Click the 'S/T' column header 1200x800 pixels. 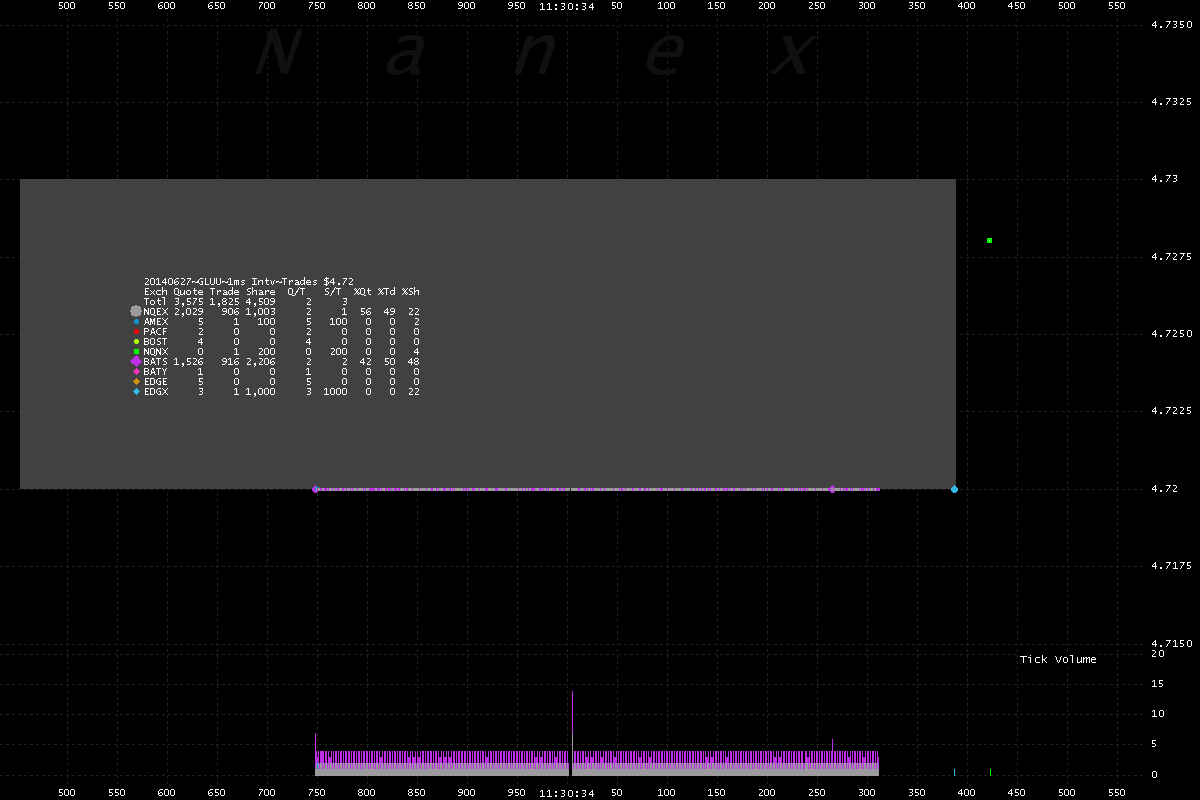click(332, 292)
